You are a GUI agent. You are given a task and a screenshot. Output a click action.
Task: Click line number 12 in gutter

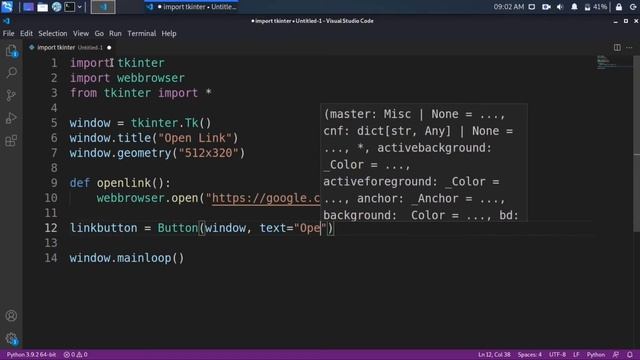(51, 228)
